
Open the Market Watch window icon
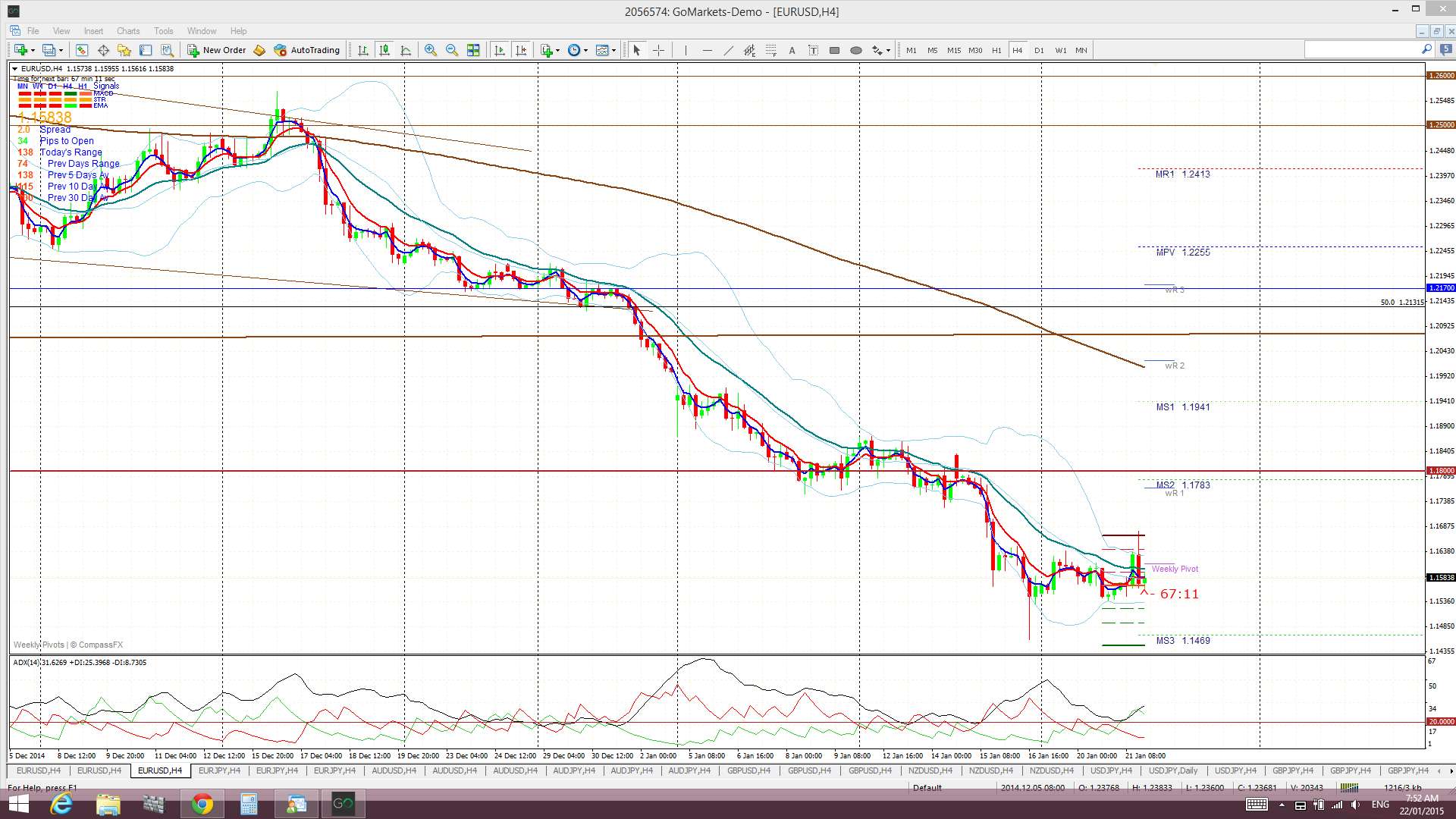pos(82,50)
